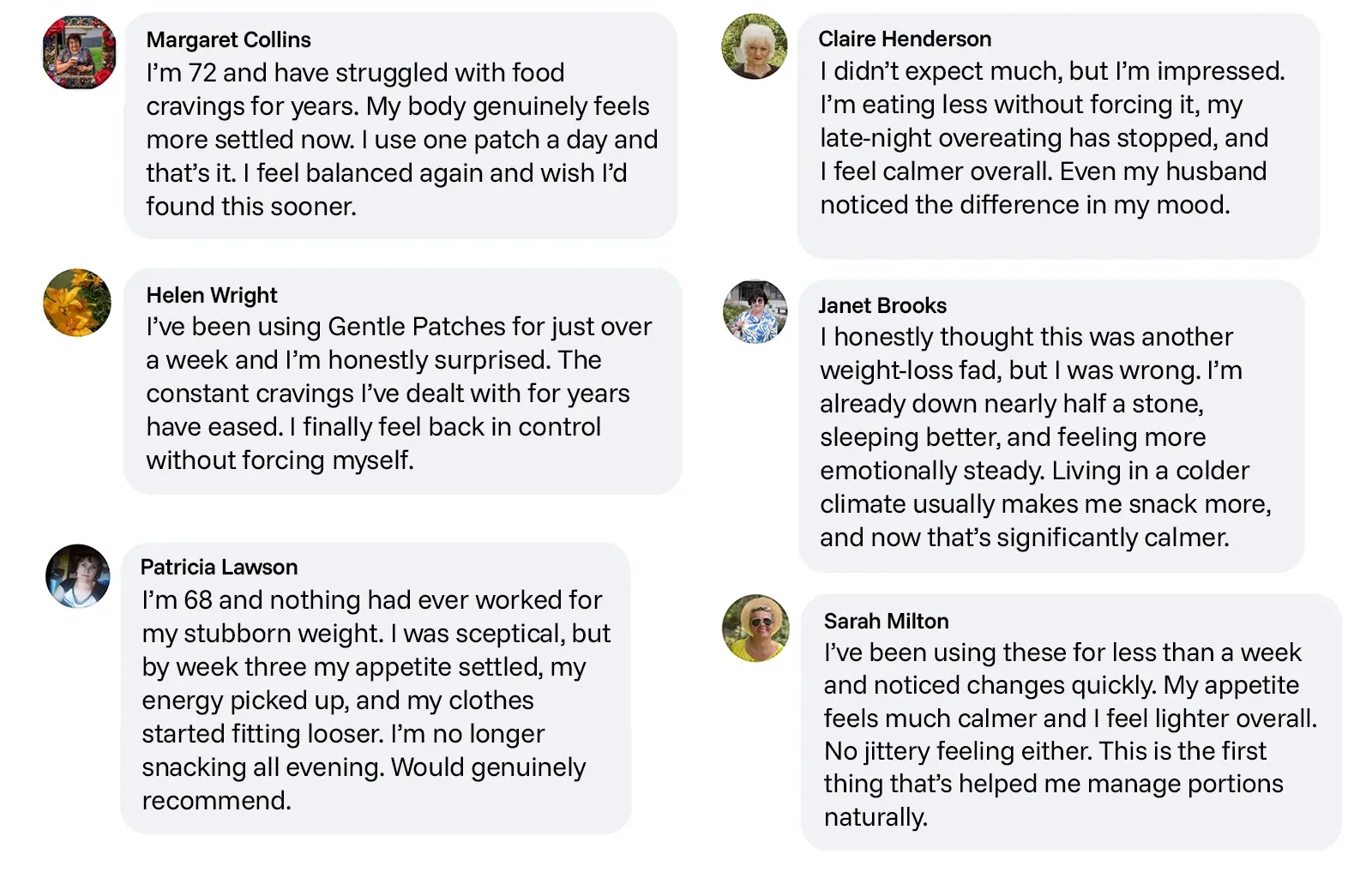
Task: Open Helen Wright's orange flower avatar
Action: (x=77, y=303)
